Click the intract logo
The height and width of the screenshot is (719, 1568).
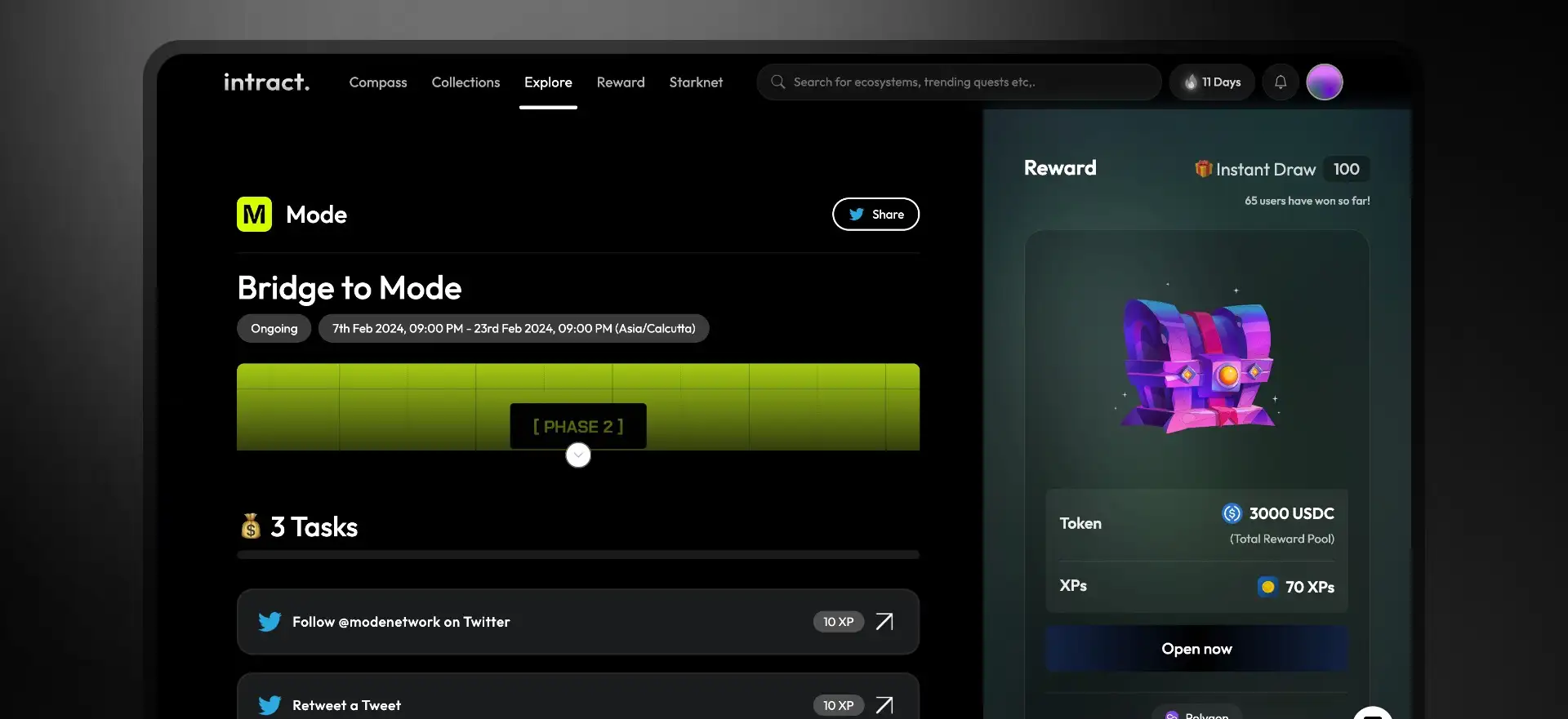(266, 82)
